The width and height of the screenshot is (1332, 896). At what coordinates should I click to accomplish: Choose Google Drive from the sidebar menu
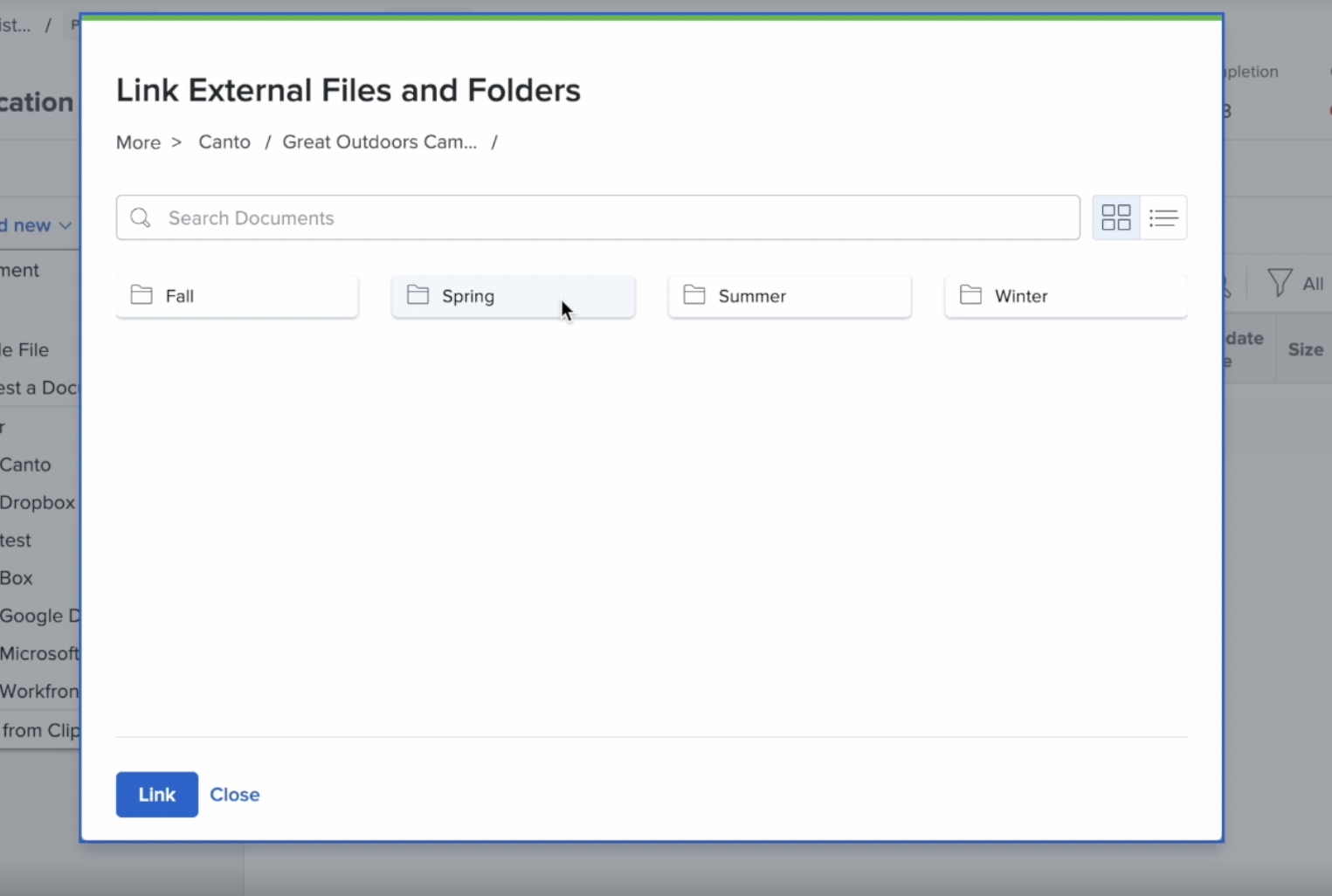(37, 615)
